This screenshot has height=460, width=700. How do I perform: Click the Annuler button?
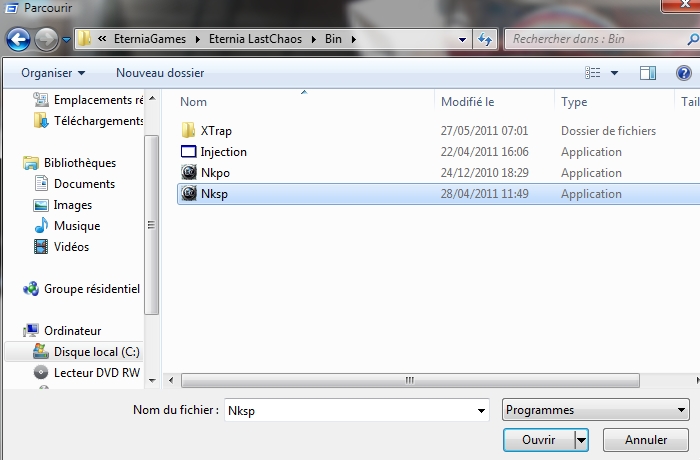[x=646, y=440]
